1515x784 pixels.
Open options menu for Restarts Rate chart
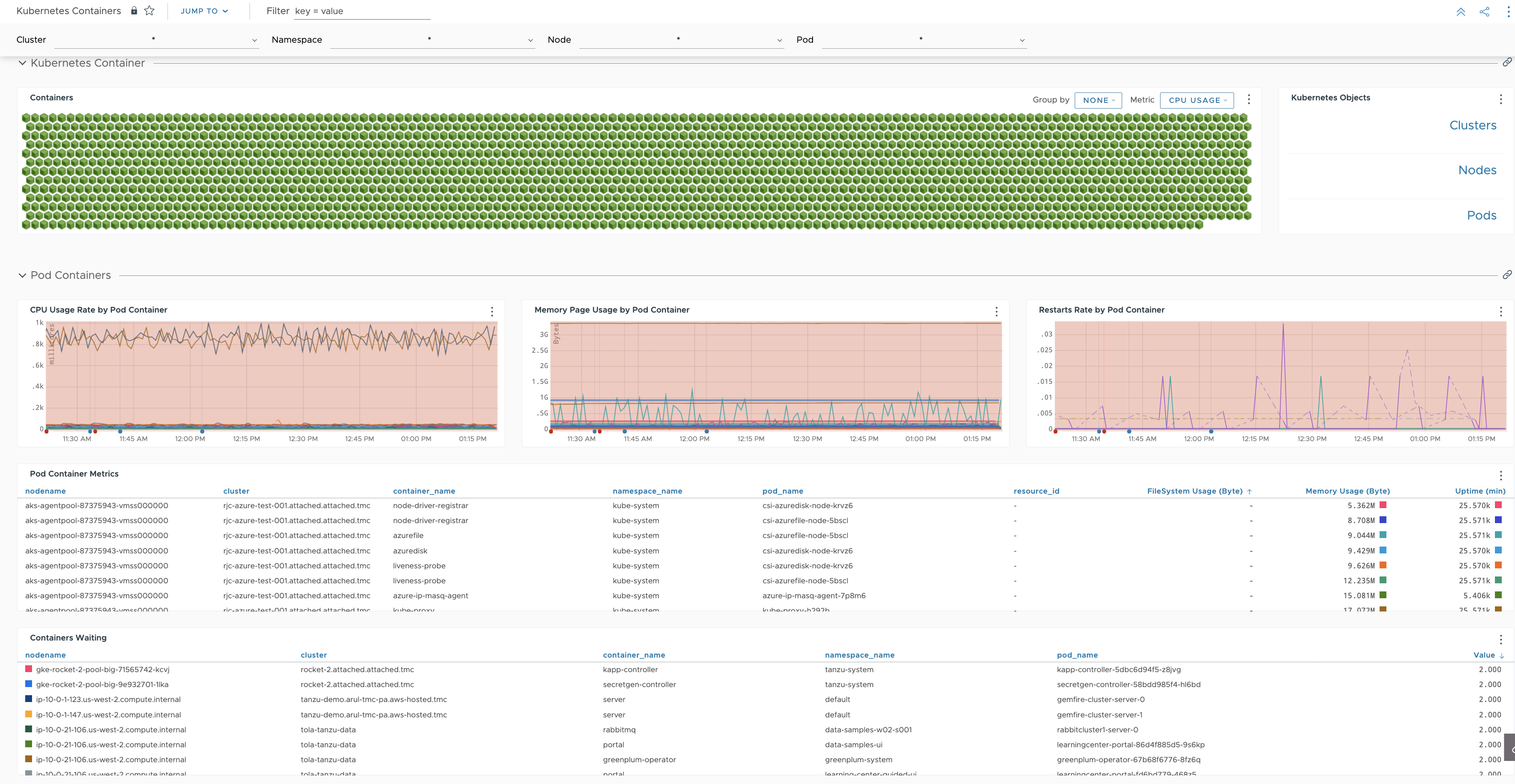1501,312
